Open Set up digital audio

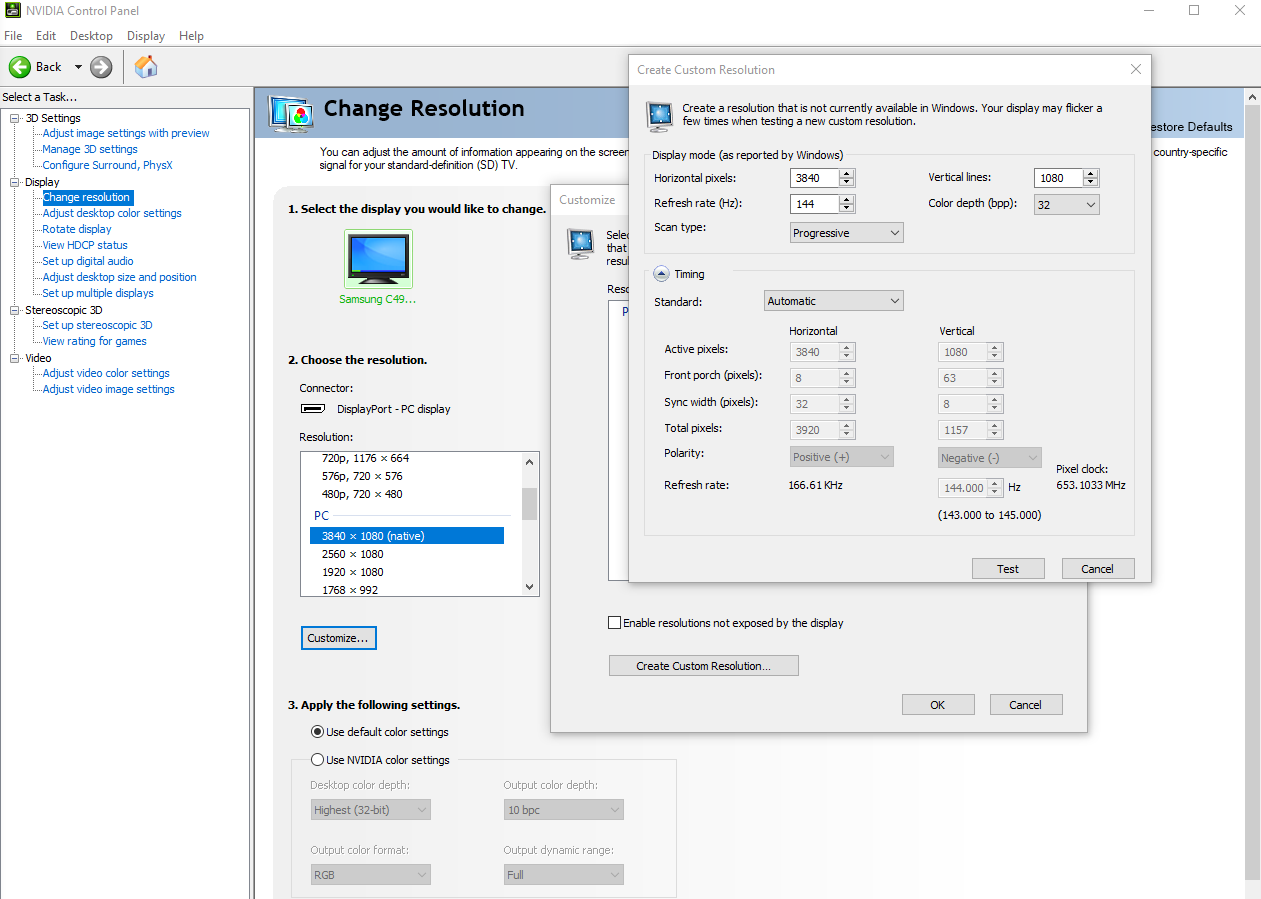click(x=88, y=261)
